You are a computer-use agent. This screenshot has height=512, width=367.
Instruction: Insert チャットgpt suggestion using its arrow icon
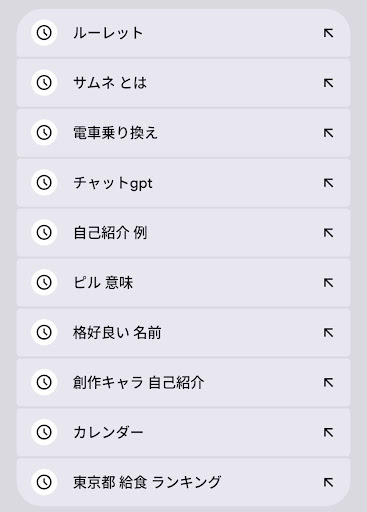(x=328, y=183)
